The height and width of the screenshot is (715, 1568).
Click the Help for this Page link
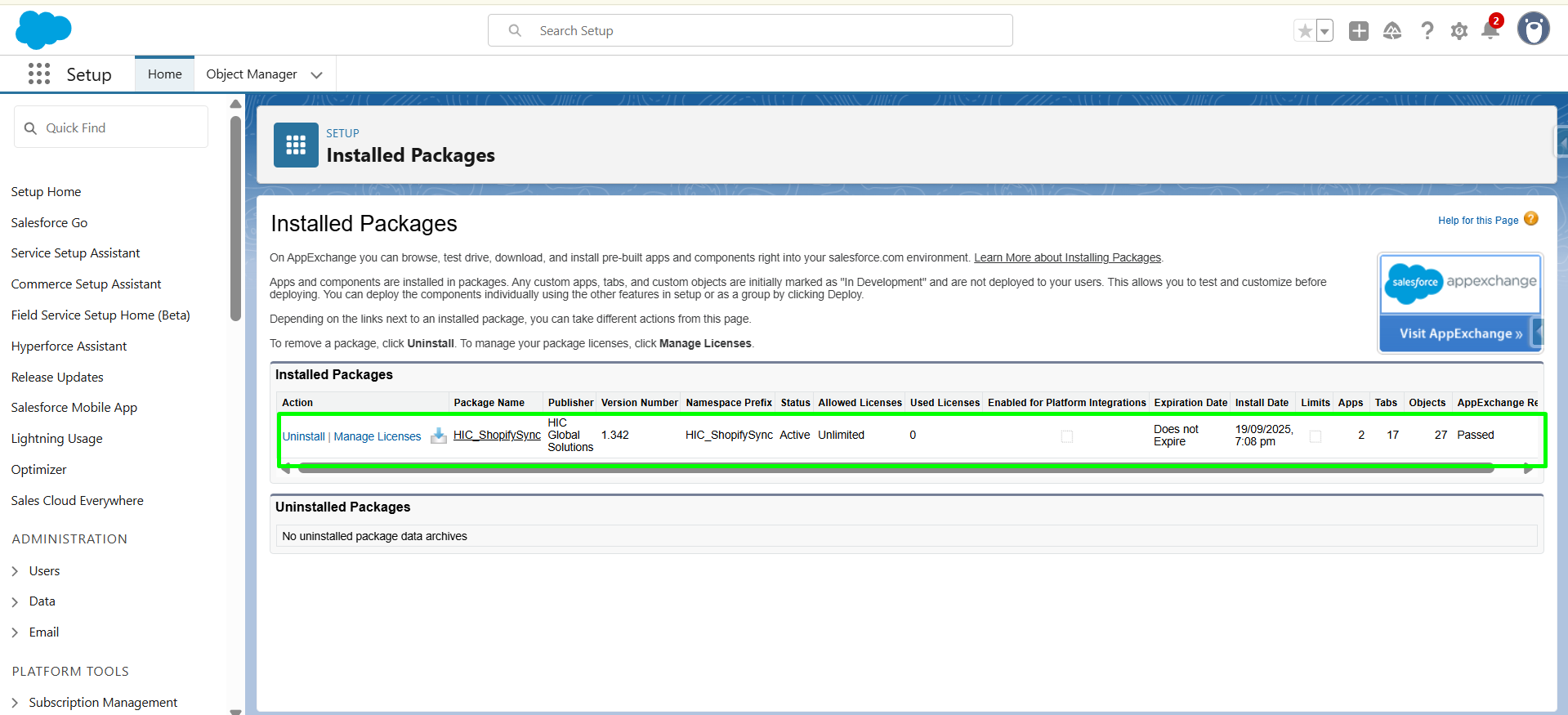[x=1478, y=221]
